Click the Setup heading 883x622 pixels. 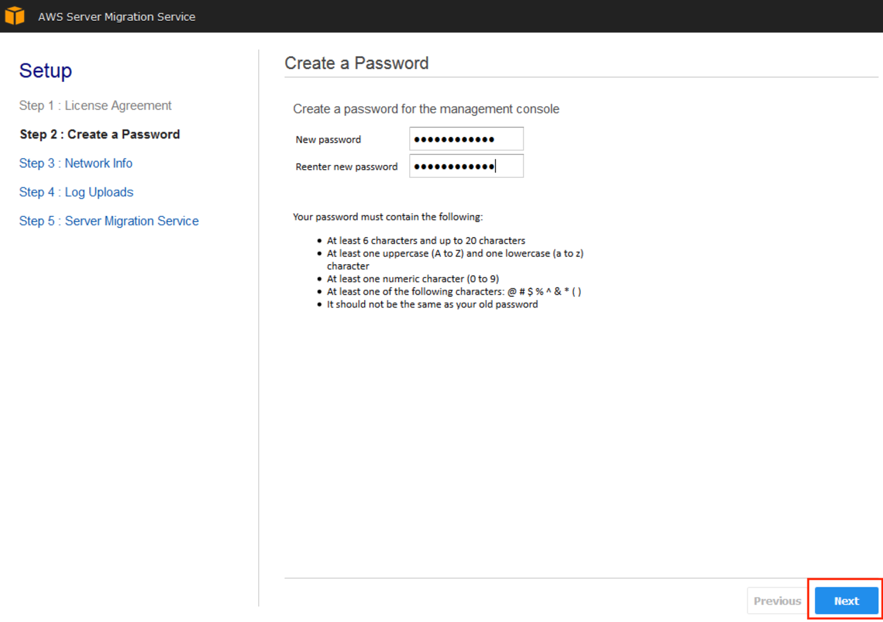pyautogui.click(x=46, y=70)
